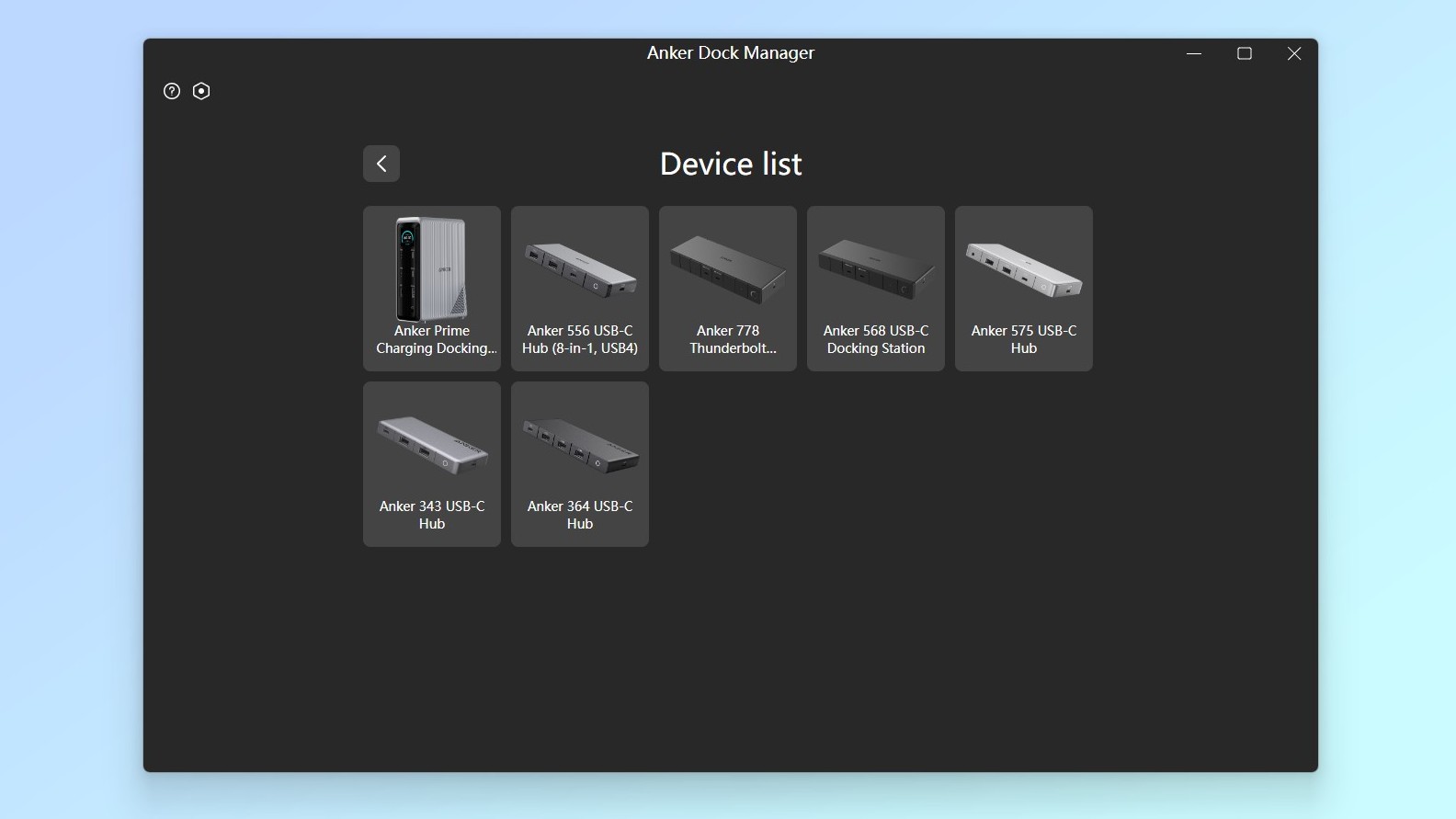1456x819 pixels.
Task: Go back using the left chevron button
Action: 381,164
